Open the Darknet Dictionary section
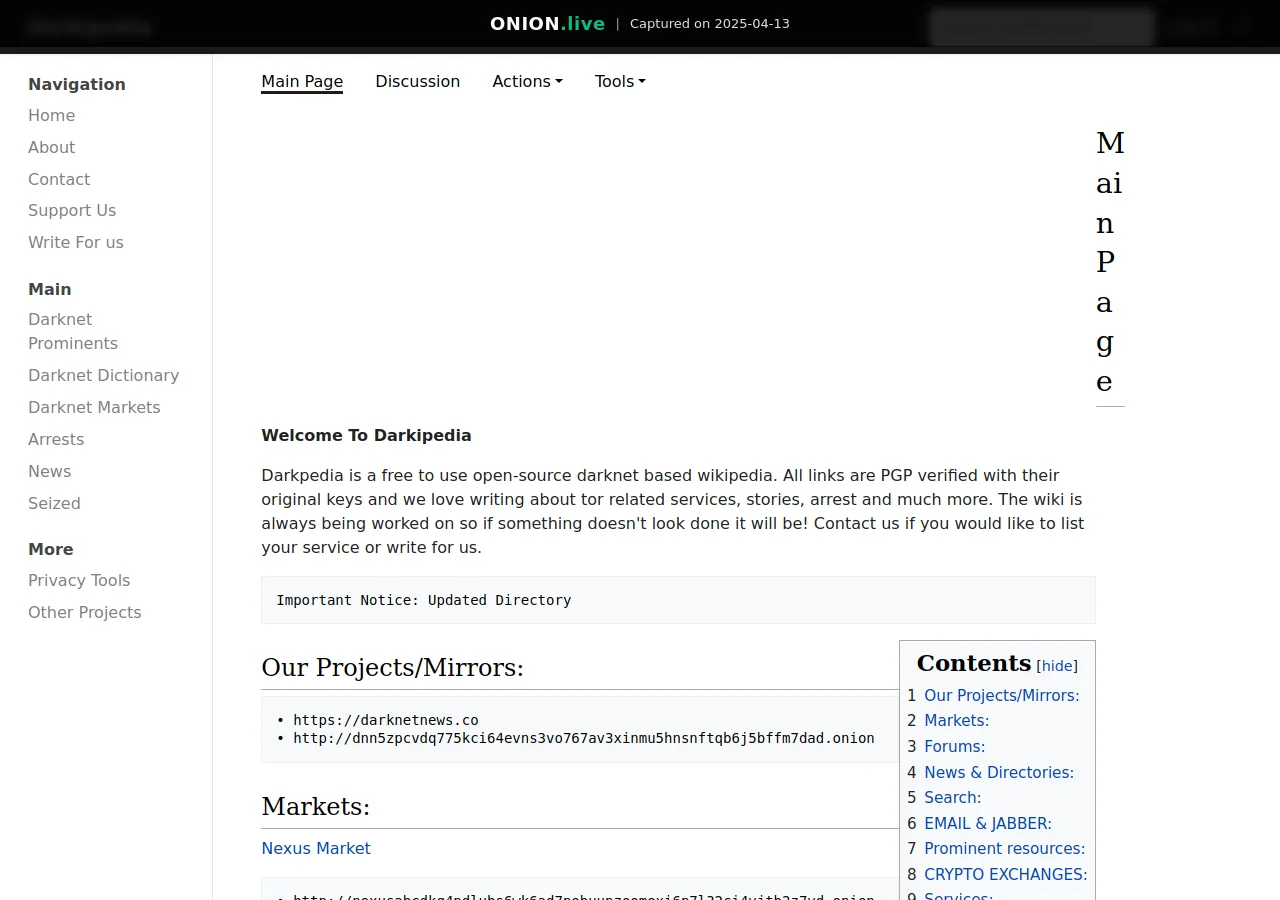This screenshot has width=1280, height=900. (103, 375)
